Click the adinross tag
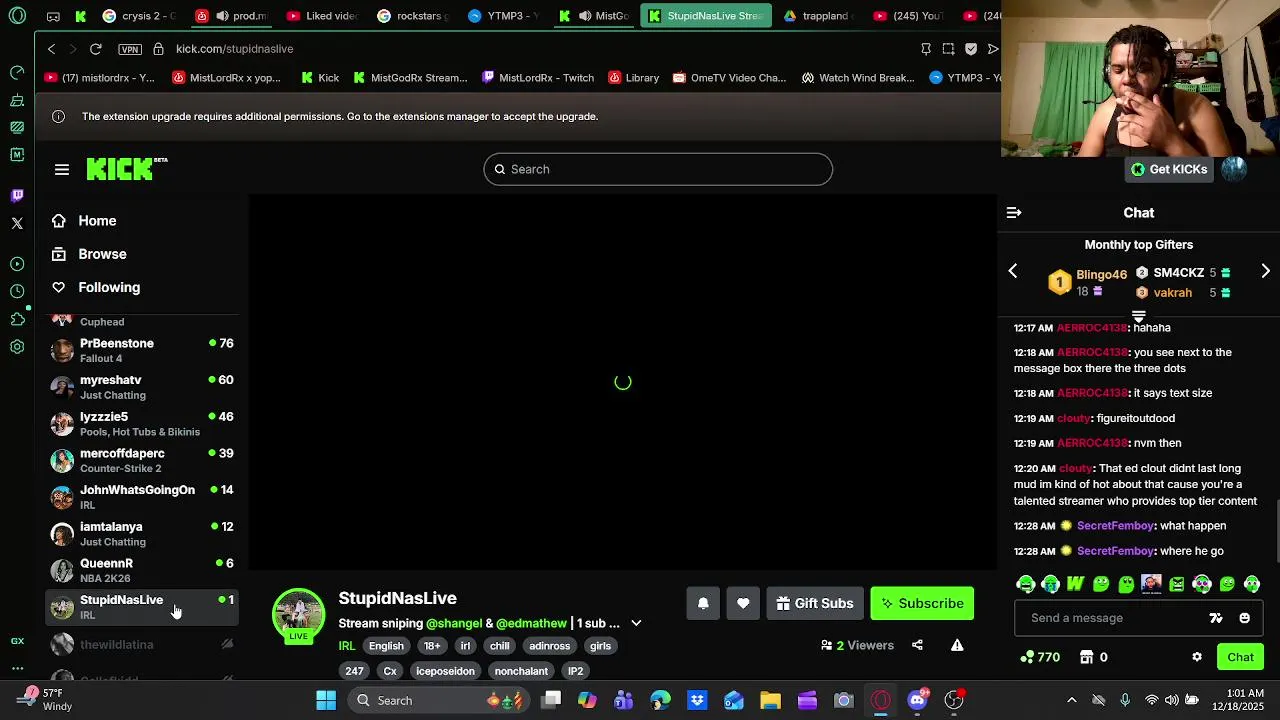 (549, 646)
